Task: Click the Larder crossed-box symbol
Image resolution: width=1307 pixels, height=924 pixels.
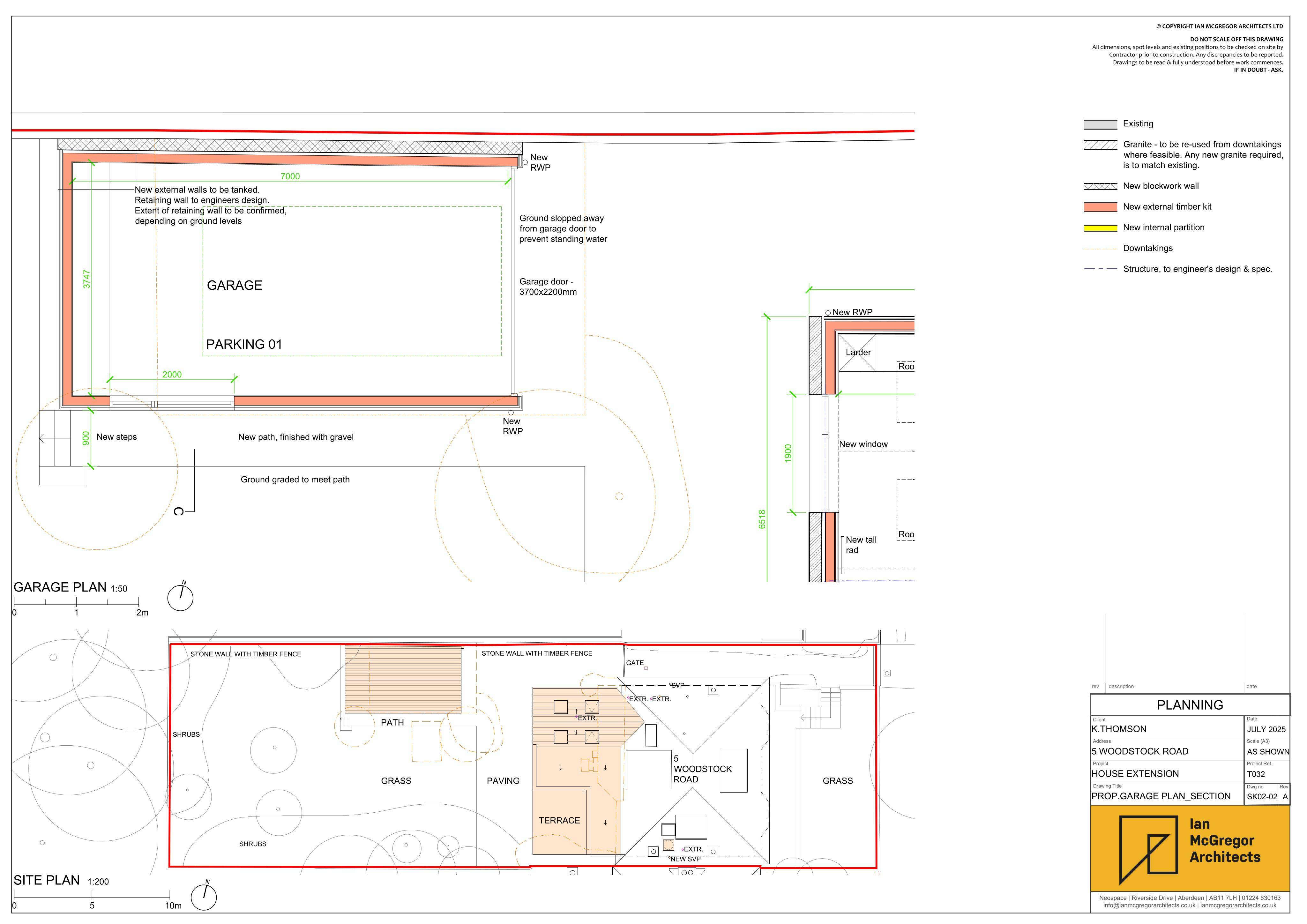Action: click(x=857, y=353)
